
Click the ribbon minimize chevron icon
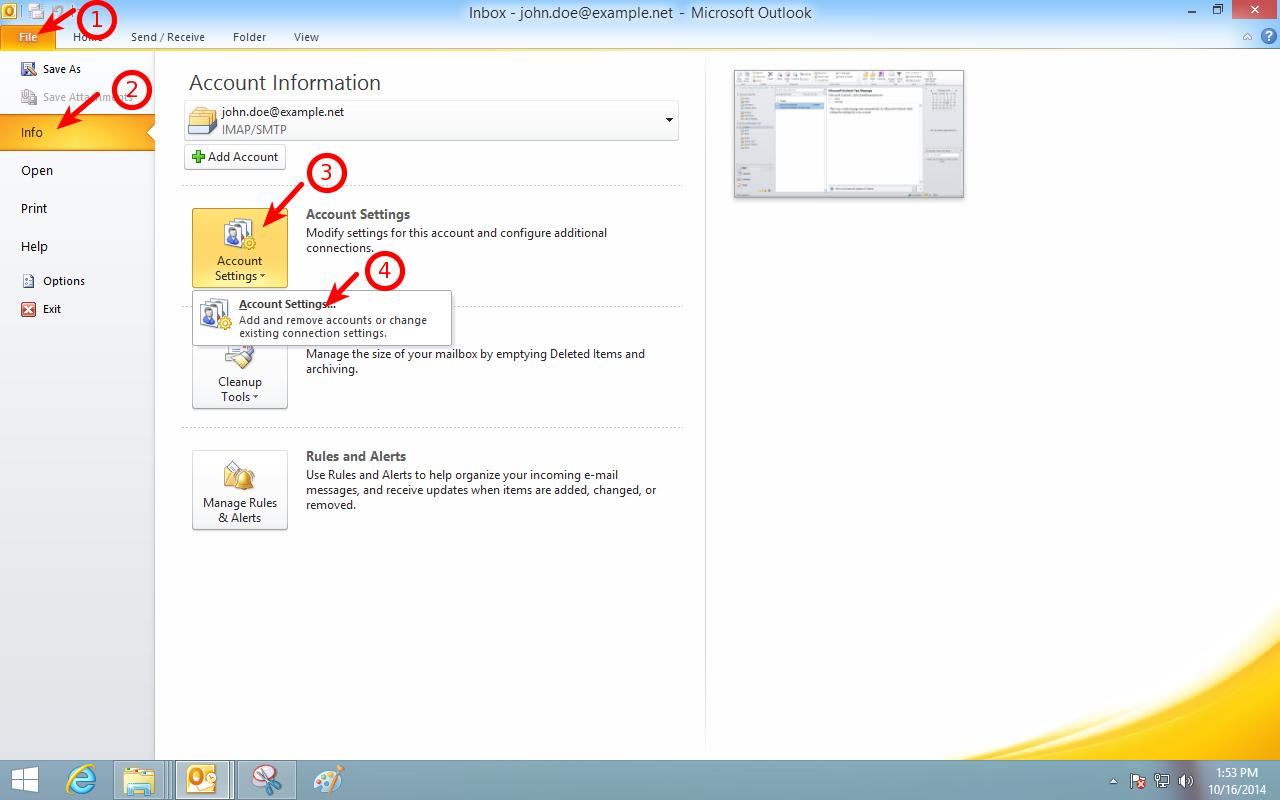click(x=1248, y=36)
